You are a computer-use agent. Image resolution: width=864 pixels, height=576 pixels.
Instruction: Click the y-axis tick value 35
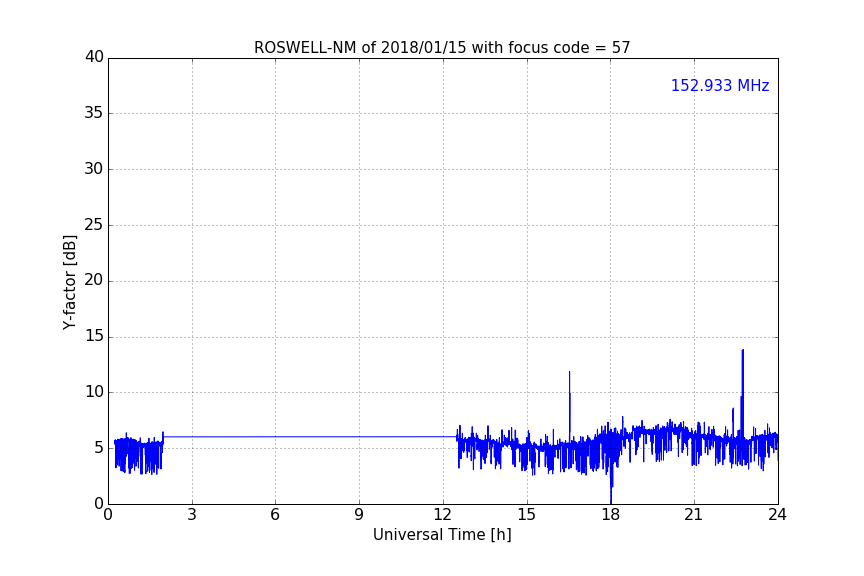(94, 113)
